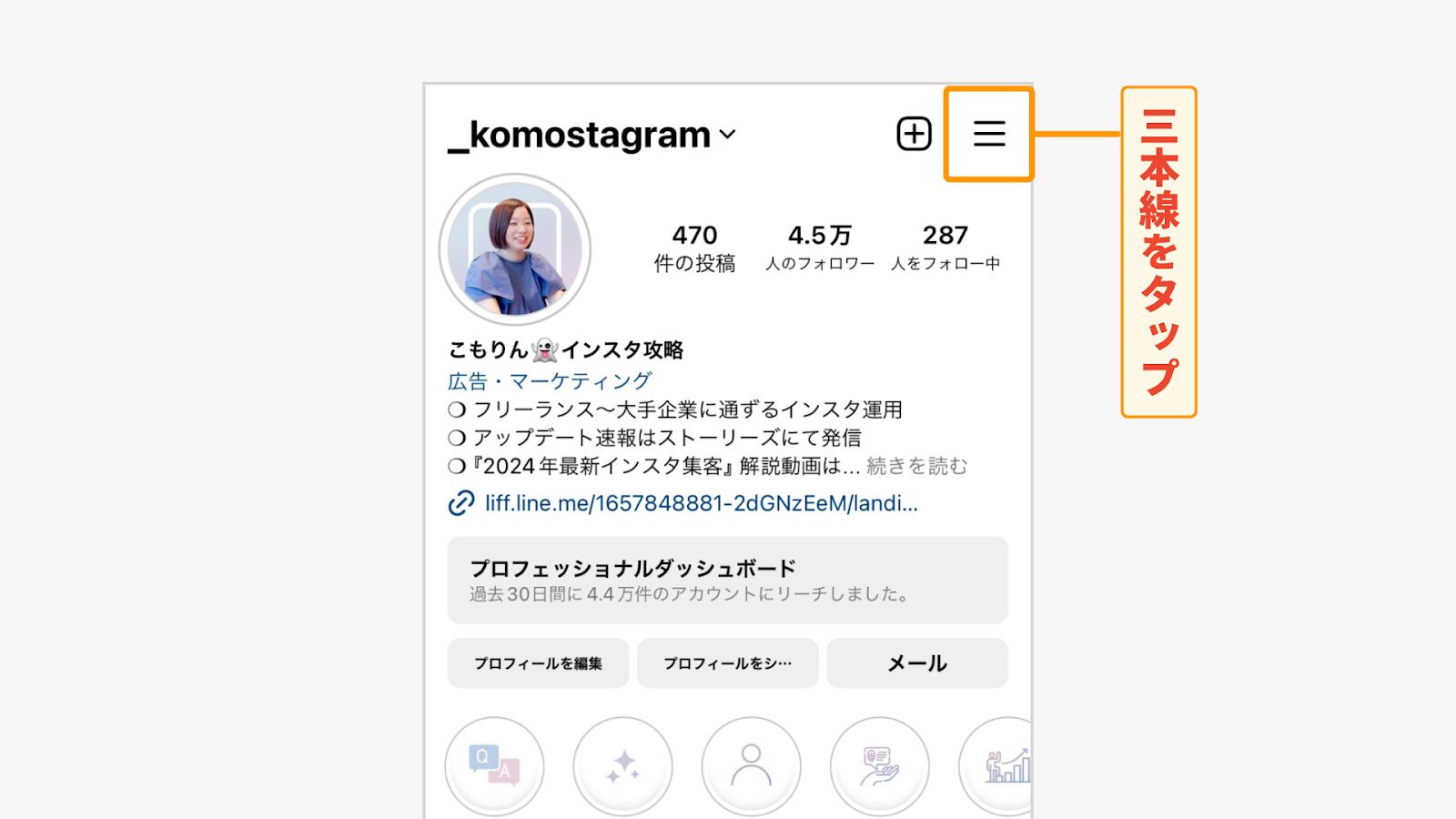
Task: Expand bio with 続きを読む
Action: coord(917,466)
